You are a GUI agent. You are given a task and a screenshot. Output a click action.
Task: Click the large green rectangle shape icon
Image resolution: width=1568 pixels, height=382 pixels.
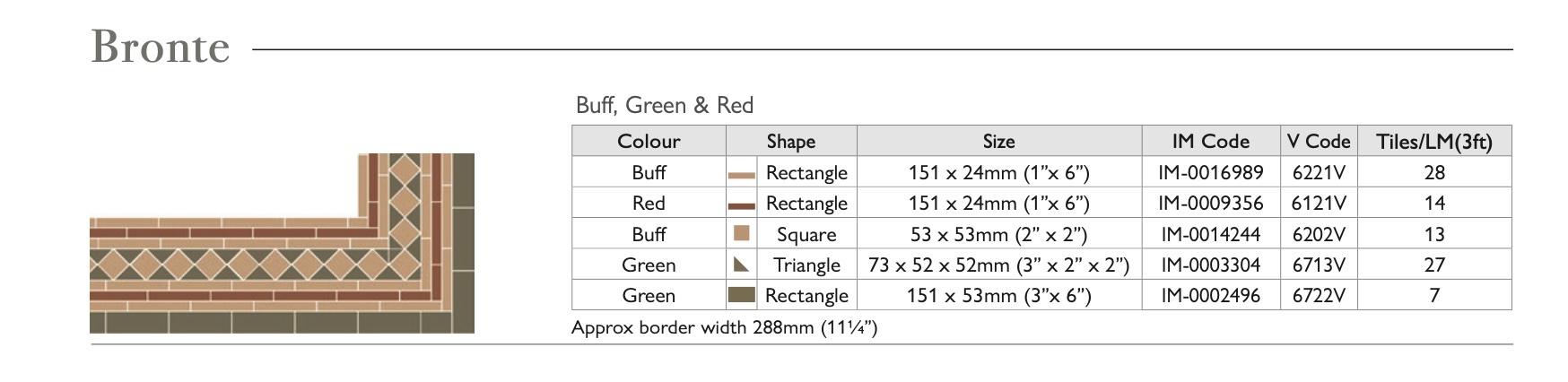pyautogui.click(x=741, y=295)
